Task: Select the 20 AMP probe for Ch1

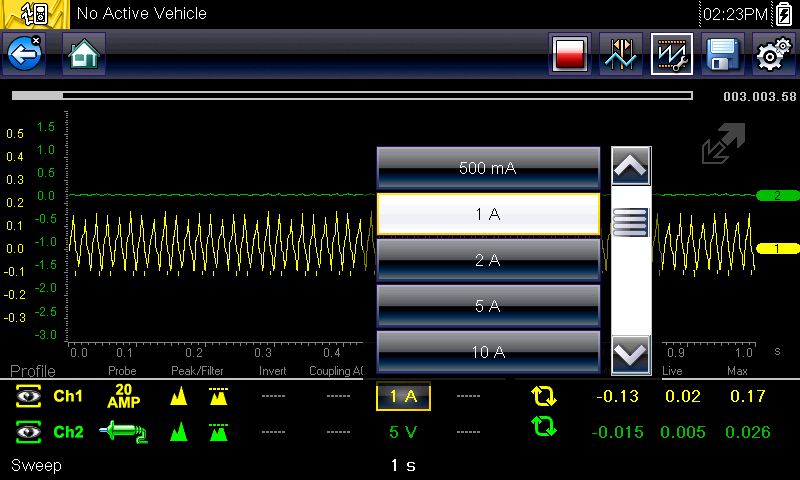Action: point(124,397)
